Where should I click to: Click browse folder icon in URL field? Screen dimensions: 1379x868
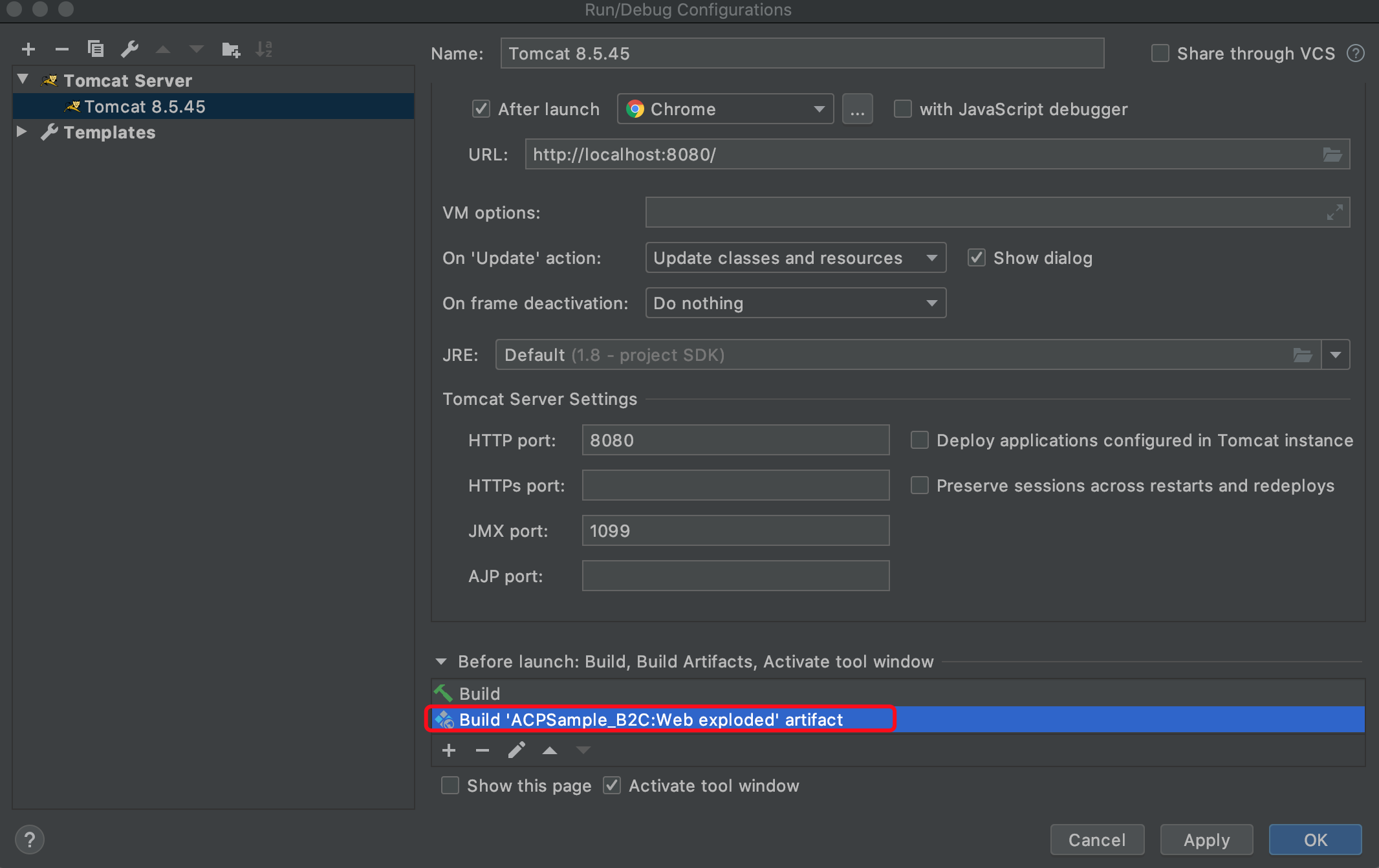[x=1332, y=155]
